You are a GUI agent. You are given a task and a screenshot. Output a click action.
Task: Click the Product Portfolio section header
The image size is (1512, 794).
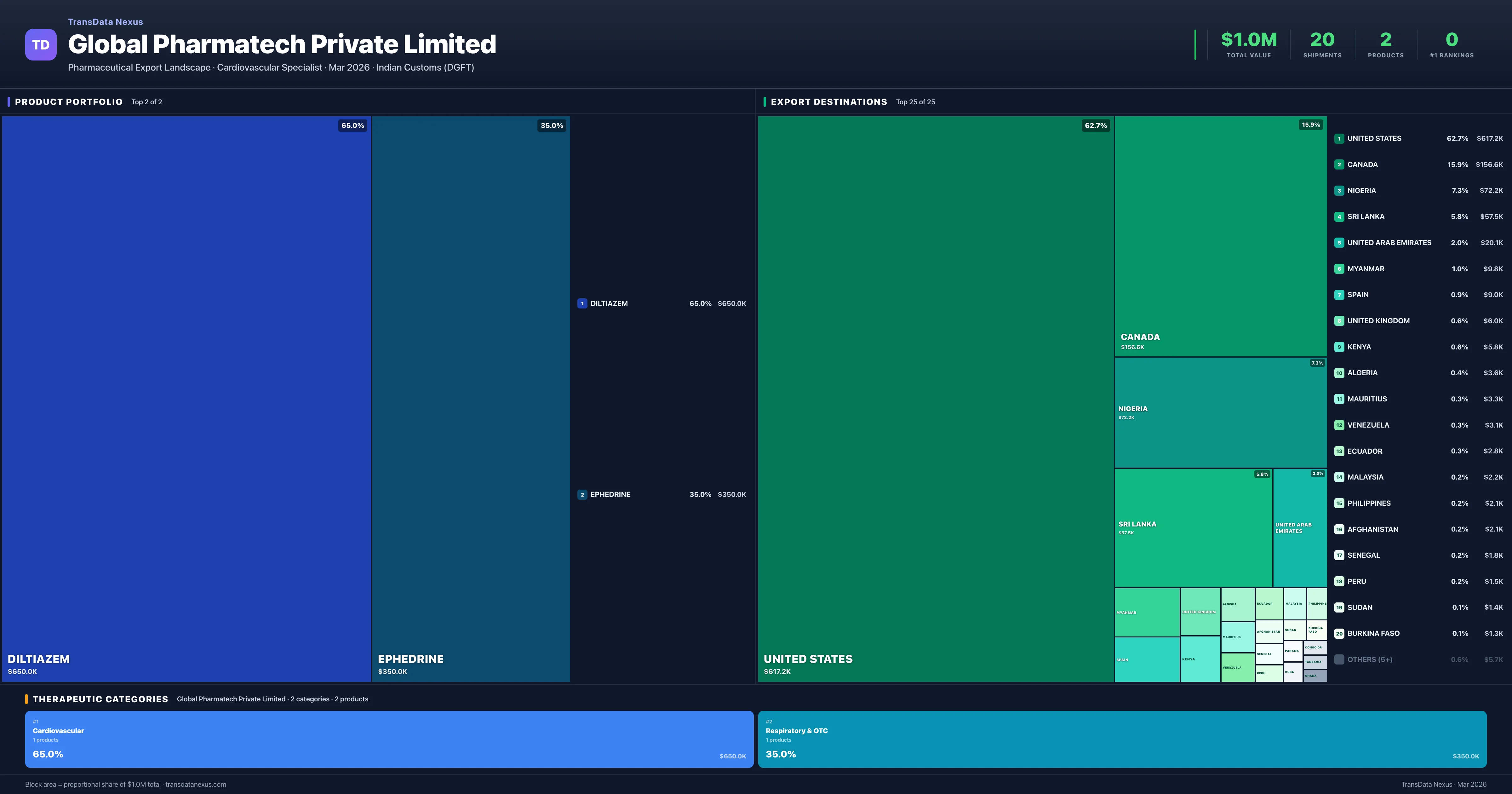point(69,101)
